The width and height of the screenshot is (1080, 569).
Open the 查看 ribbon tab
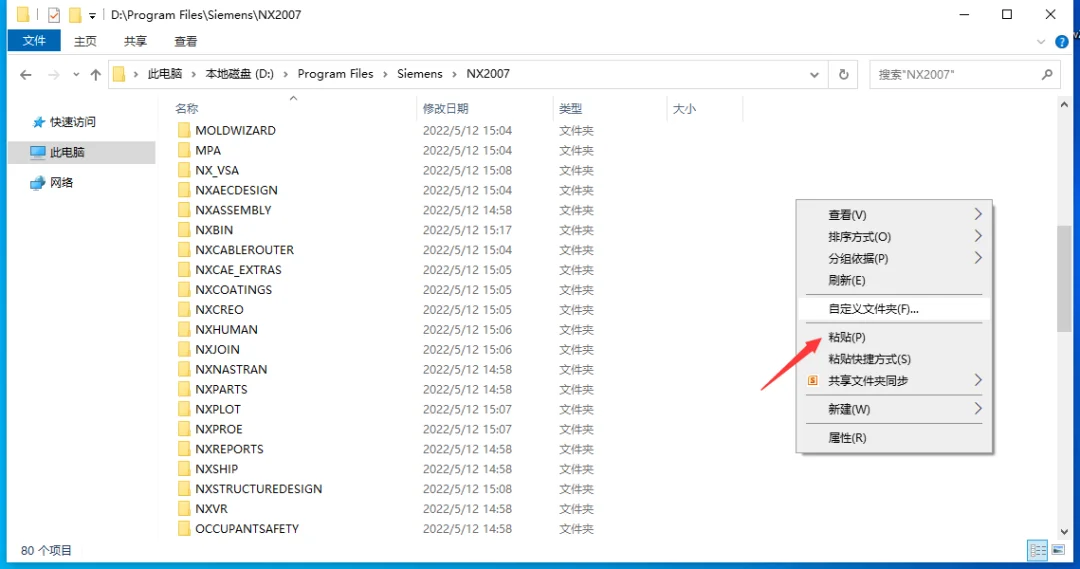pyautogui.click(x=185, y=41)
